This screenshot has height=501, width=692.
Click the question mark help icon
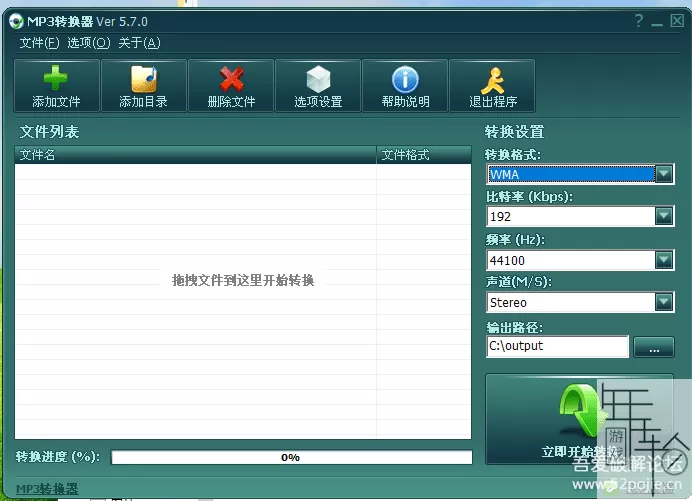pyautogui.click(x=639, y=20)
